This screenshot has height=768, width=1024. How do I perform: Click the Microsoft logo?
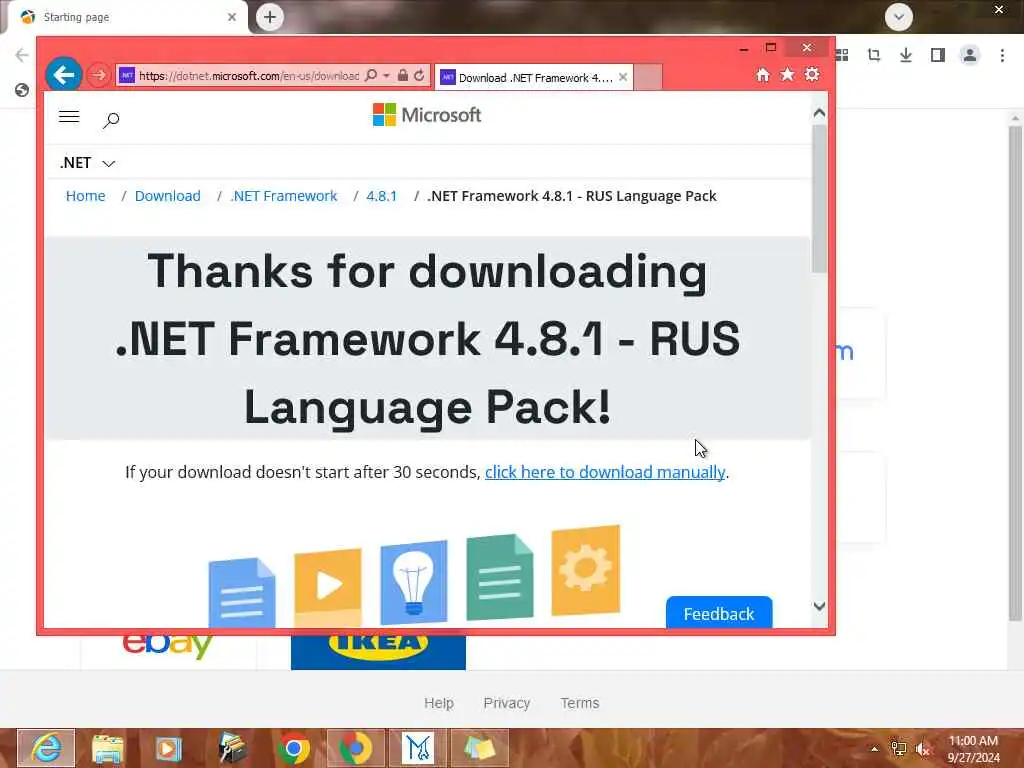click(427, 115)
